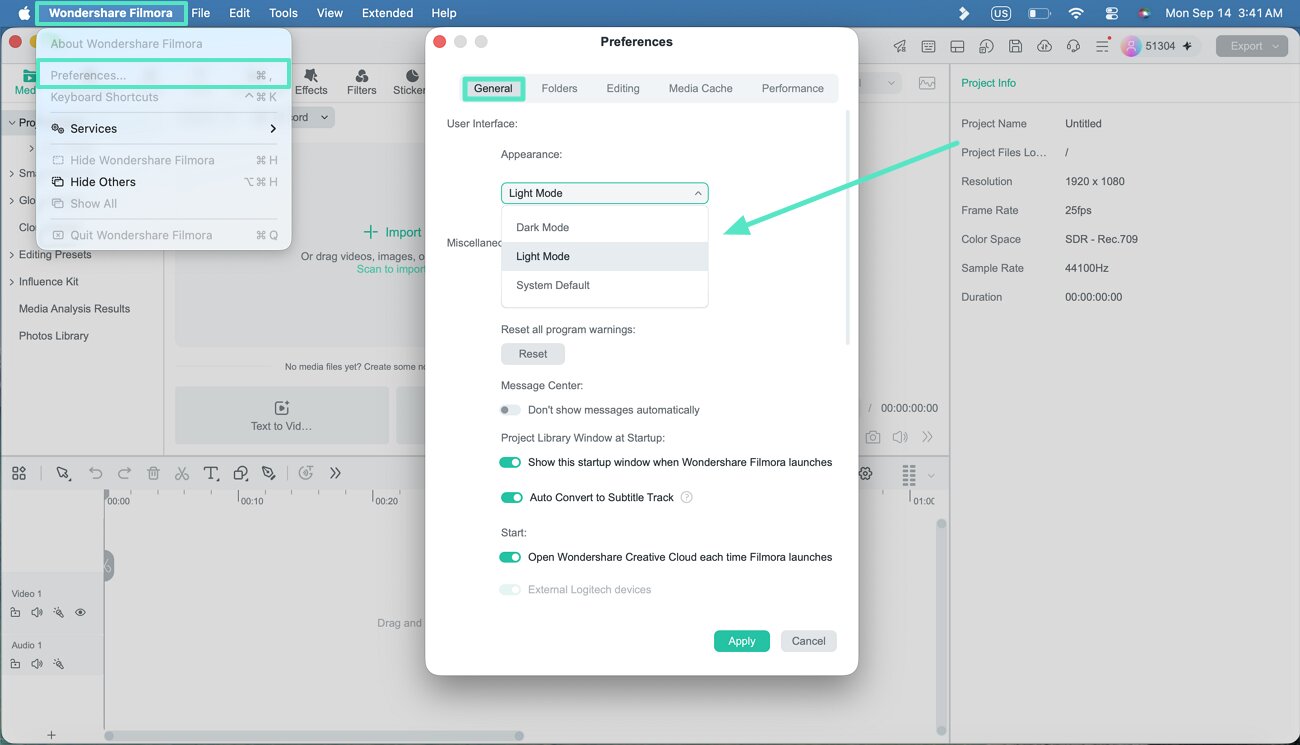Expand more timeline tools double chevron
1300x745 pixels.
tap(335, 473)
